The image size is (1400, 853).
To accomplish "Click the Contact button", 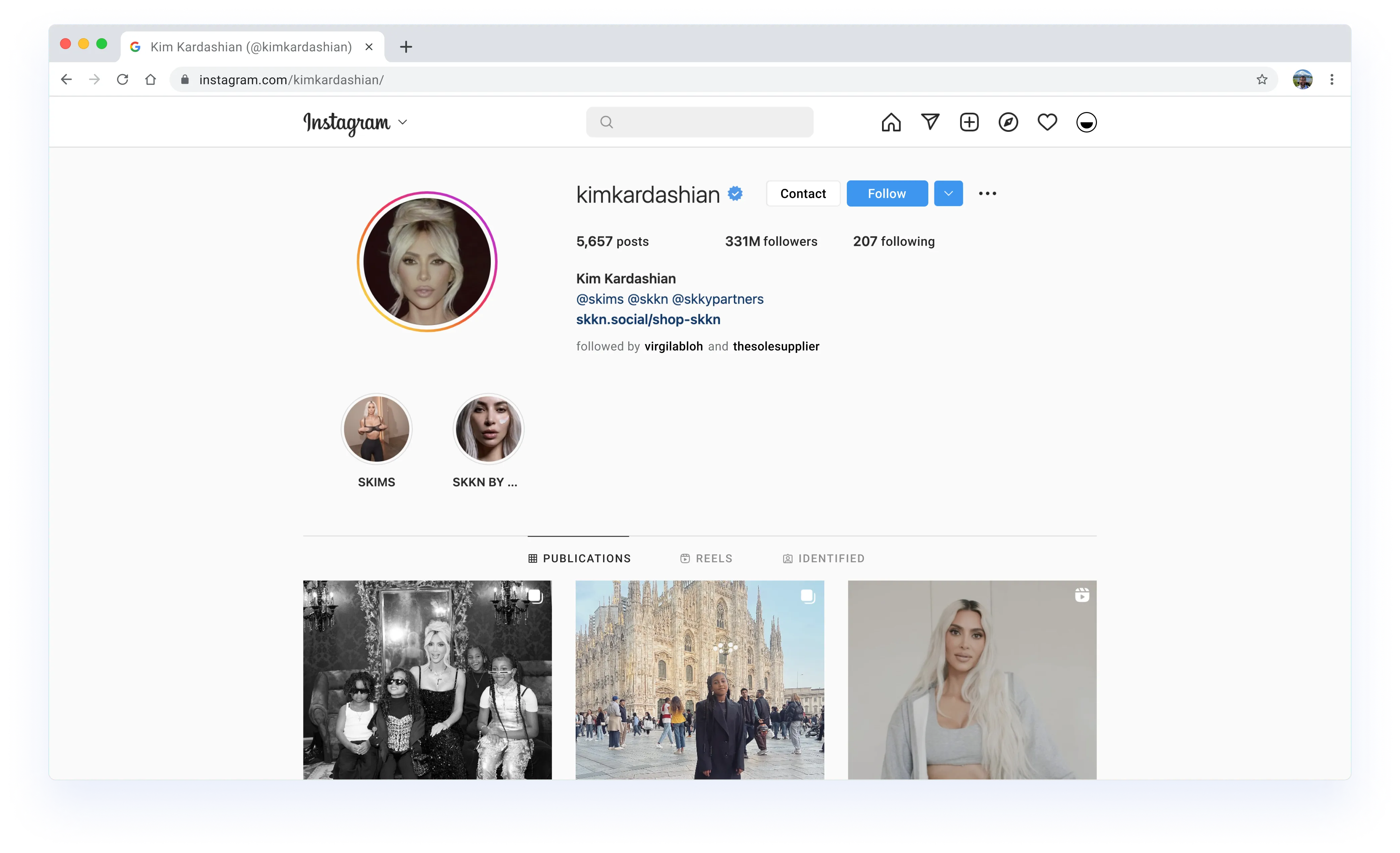I will point(803,193).
